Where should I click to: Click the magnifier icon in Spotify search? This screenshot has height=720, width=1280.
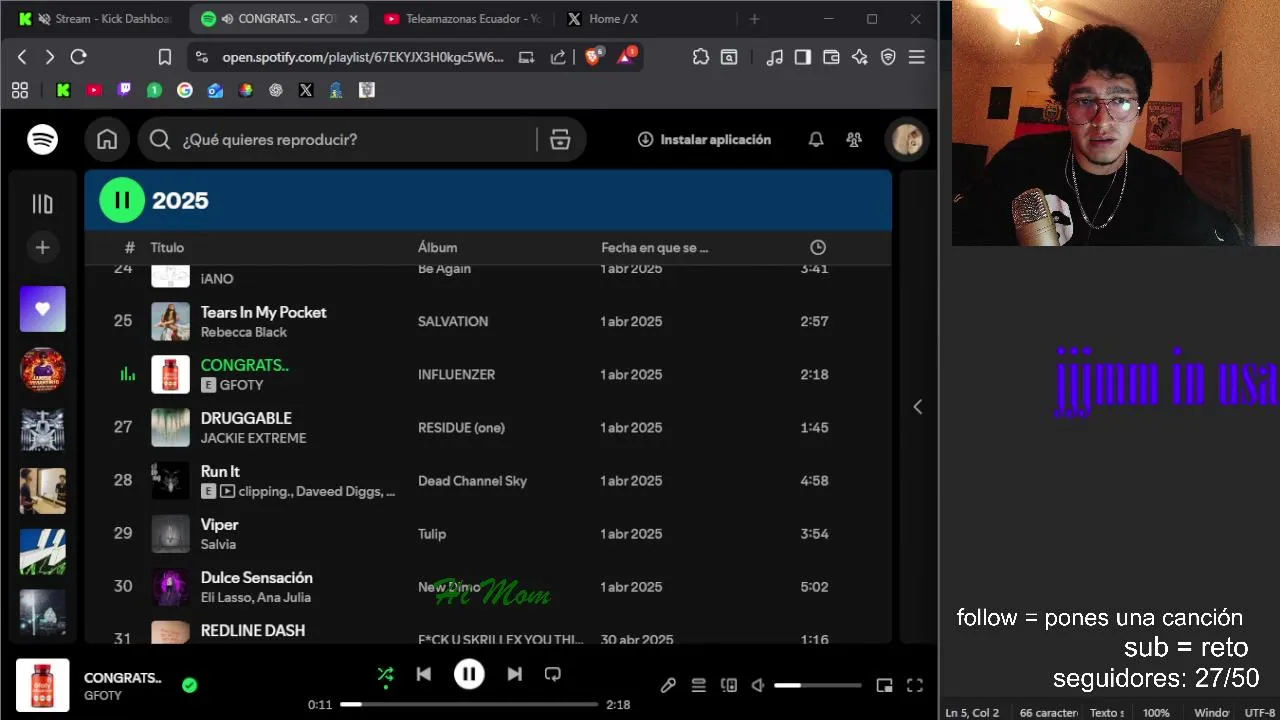point(160,140)
